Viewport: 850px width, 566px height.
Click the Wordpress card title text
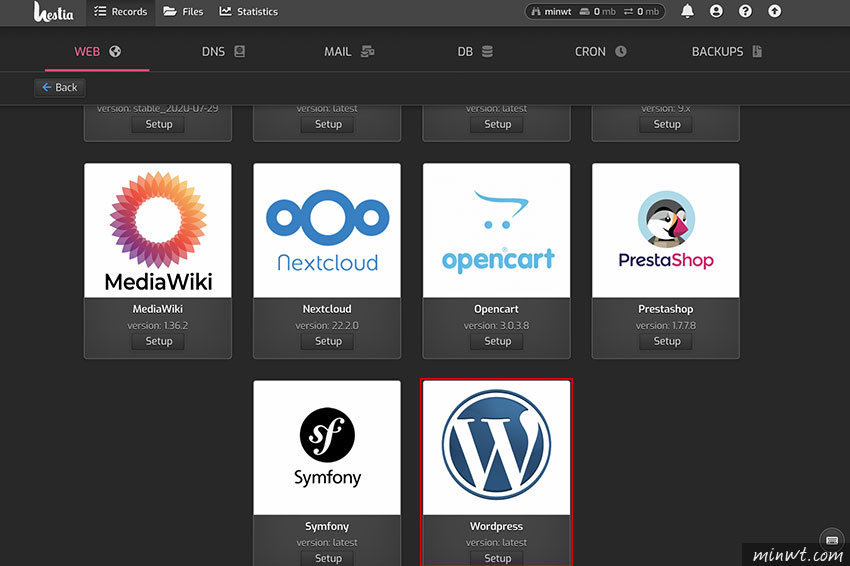(x=497, y=526)
